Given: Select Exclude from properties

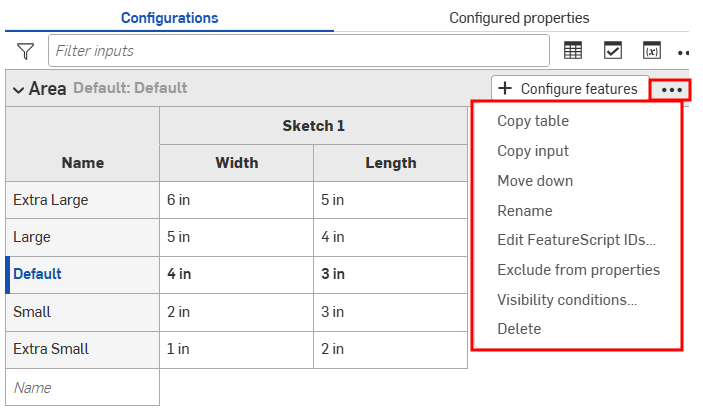Looking at the screenshot, I should click(x=578, y=270).
